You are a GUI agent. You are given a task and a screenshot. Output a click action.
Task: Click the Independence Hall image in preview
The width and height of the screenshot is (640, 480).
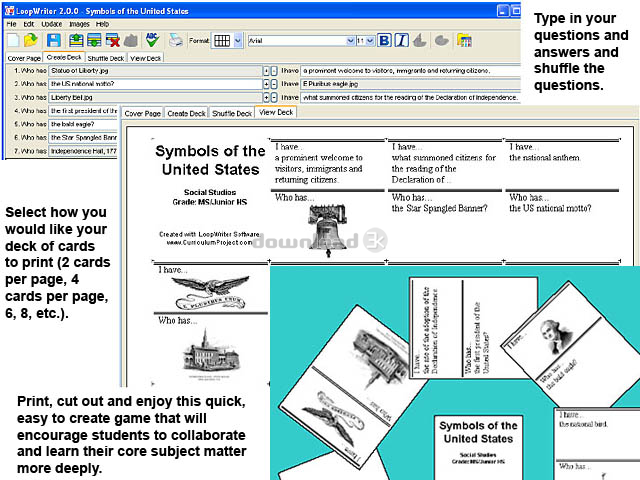point(209,354)
